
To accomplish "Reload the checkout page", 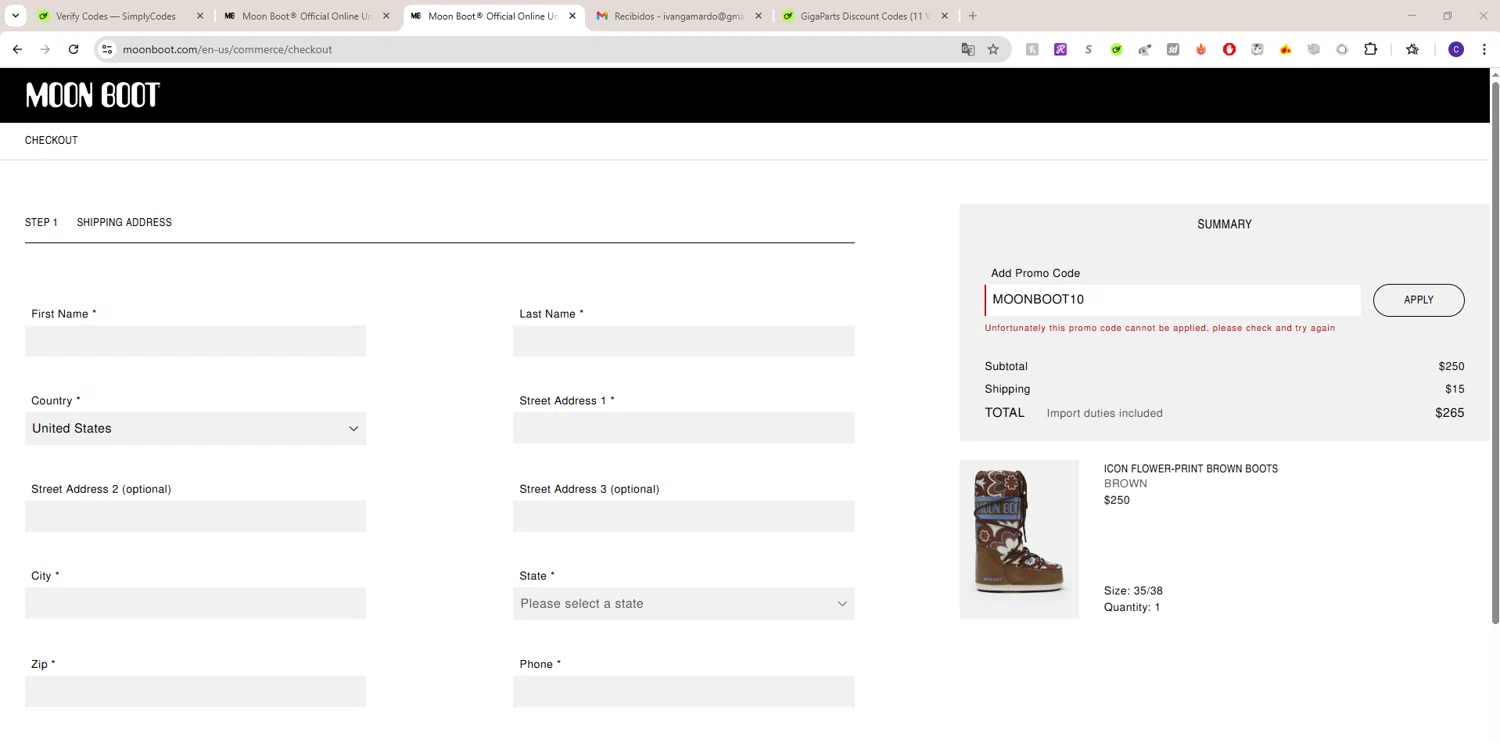I will coord(73,49).
